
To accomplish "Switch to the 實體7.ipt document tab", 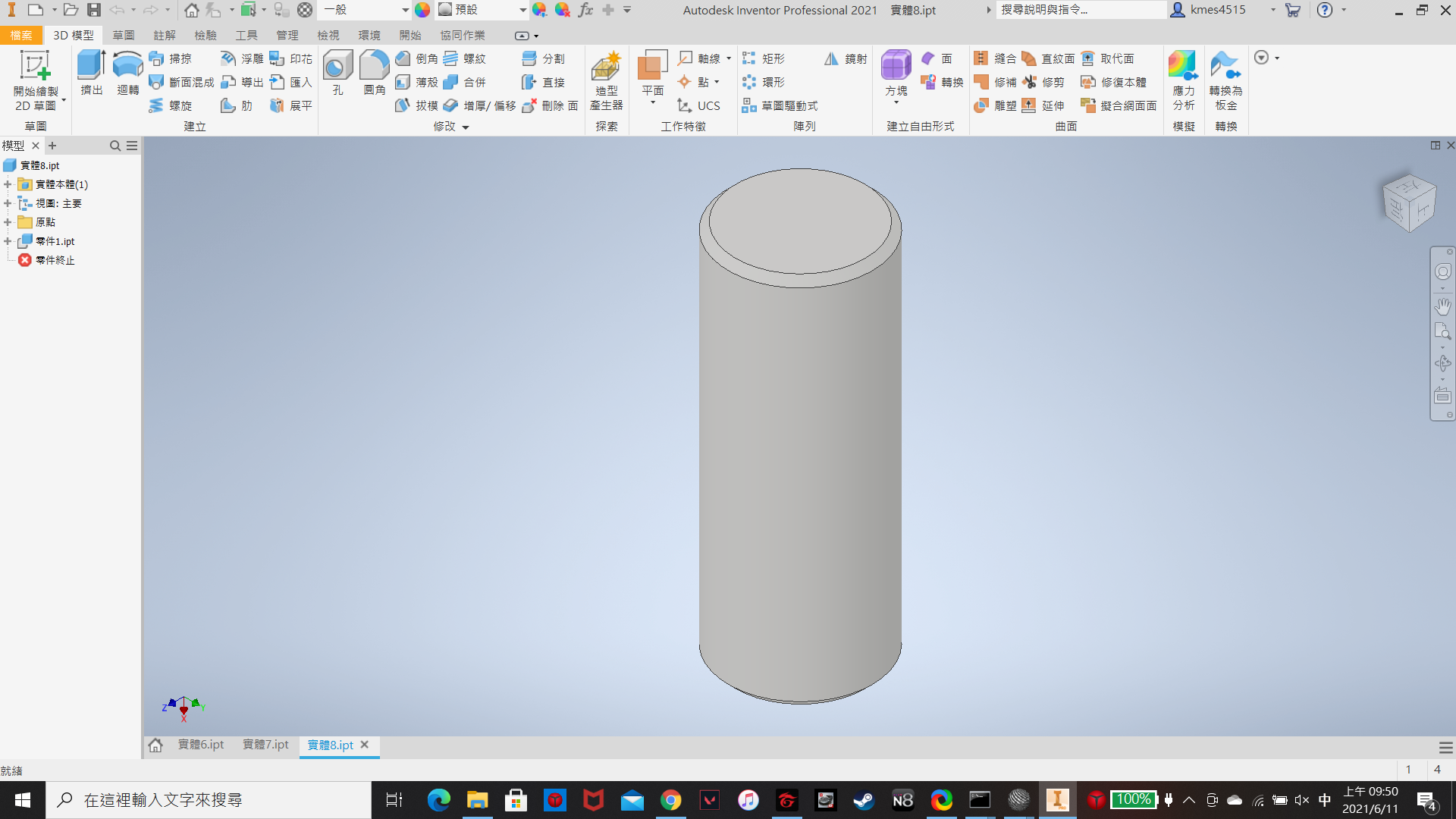I will [265, 745].
